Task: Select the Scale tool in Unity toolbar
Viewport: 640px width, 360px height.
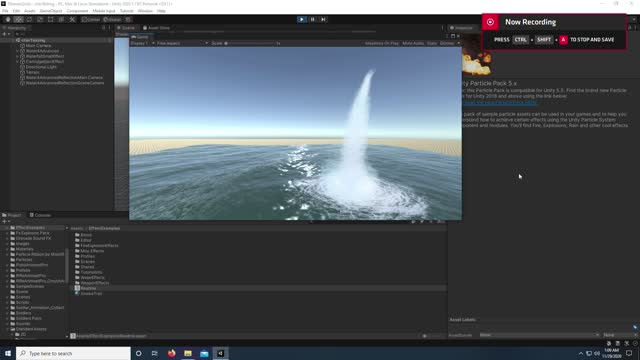Action: tap(40, 19)
